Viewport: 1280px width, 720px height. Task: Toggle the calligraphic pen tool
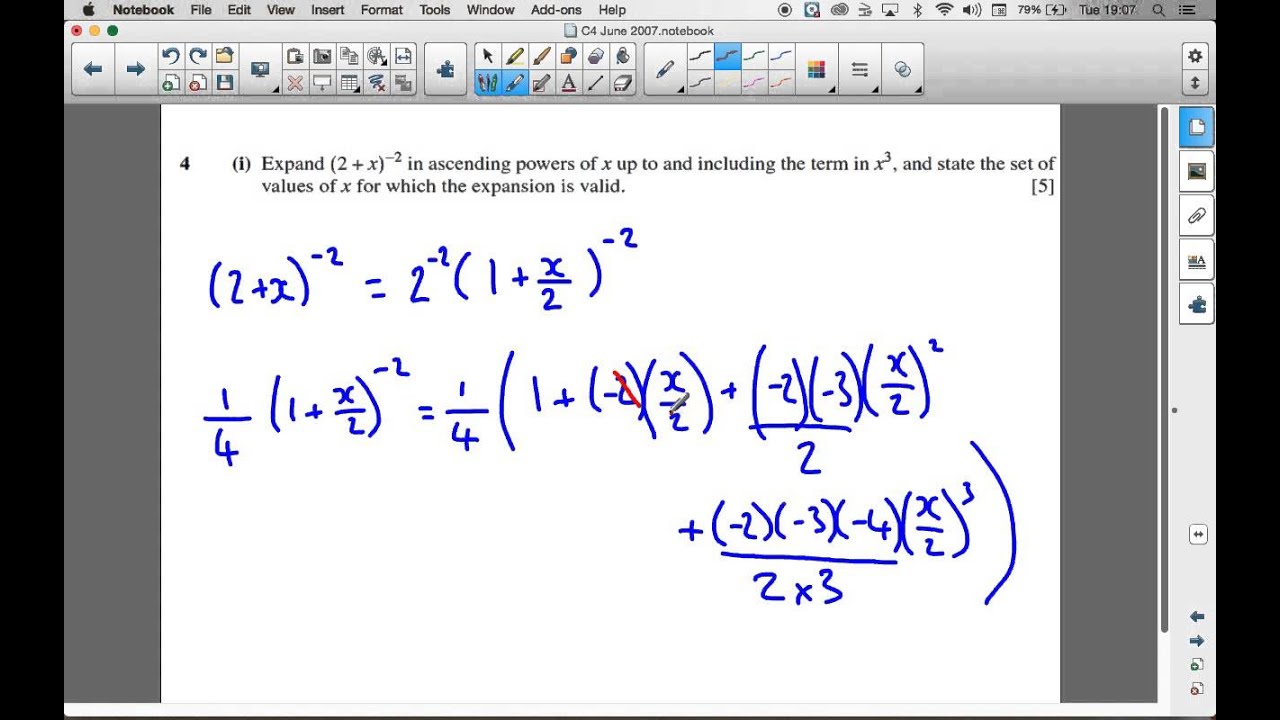(515, 83)
